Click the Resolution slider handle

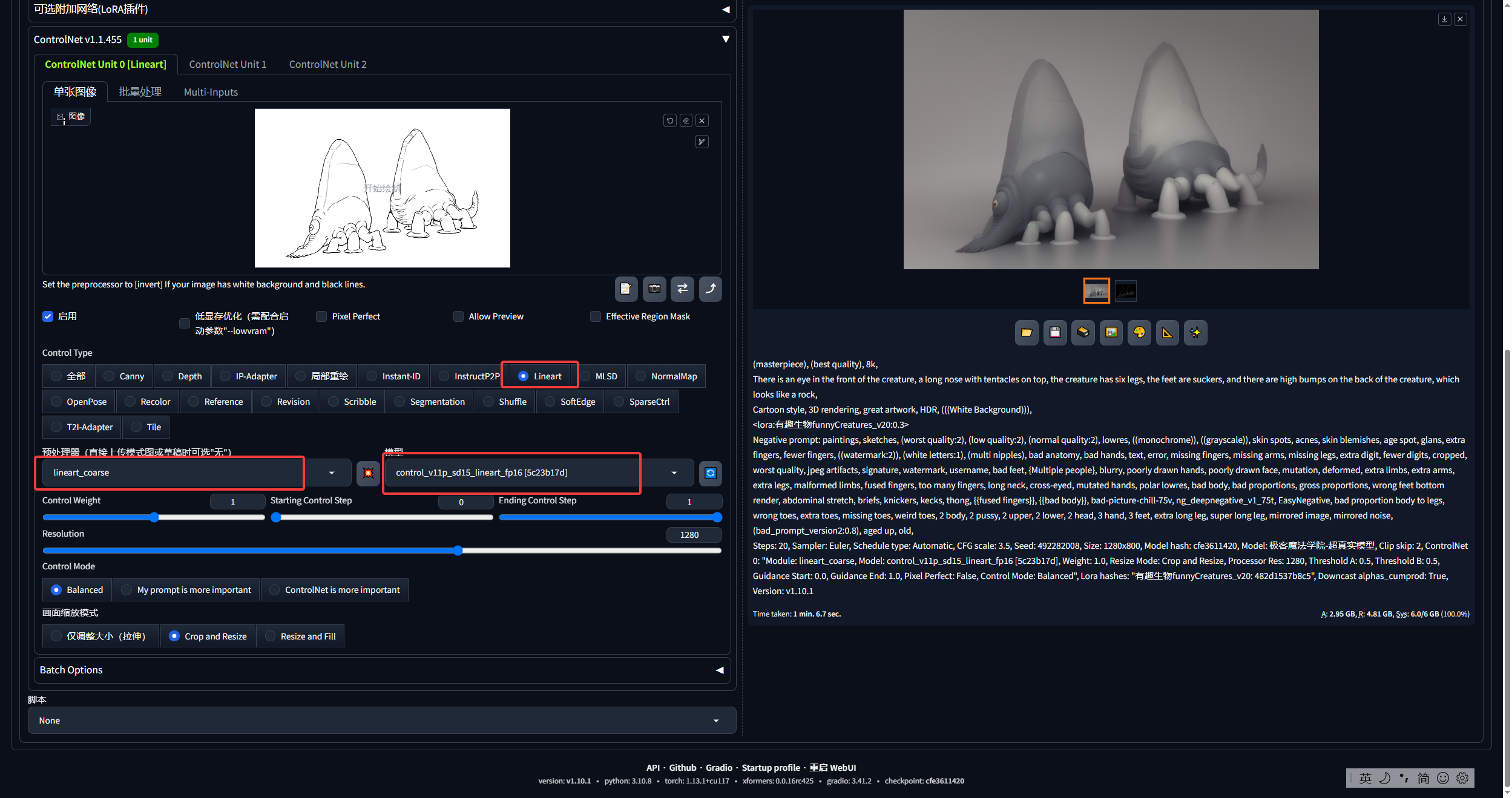click(x=458, y=551)
